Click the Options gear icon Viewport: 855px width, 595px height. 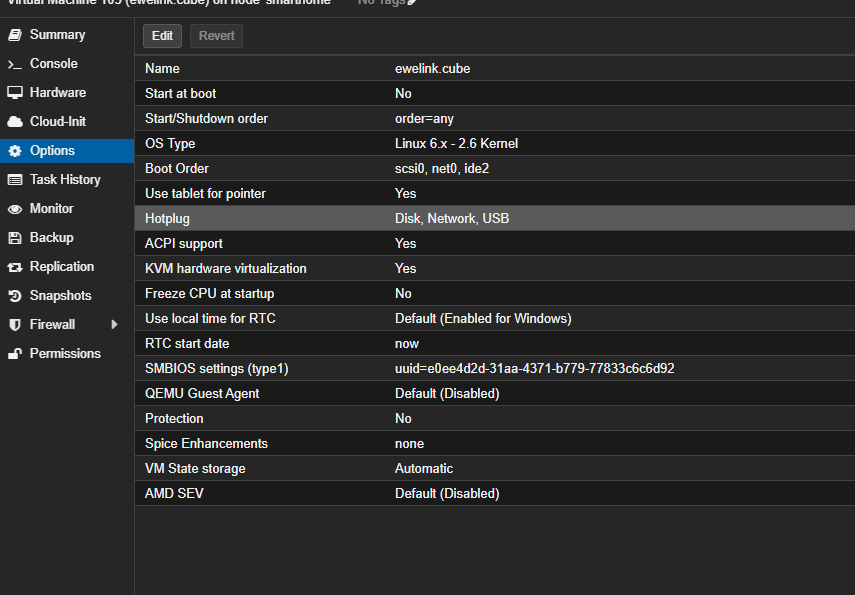pyautogui.click(x=14, y=151)
